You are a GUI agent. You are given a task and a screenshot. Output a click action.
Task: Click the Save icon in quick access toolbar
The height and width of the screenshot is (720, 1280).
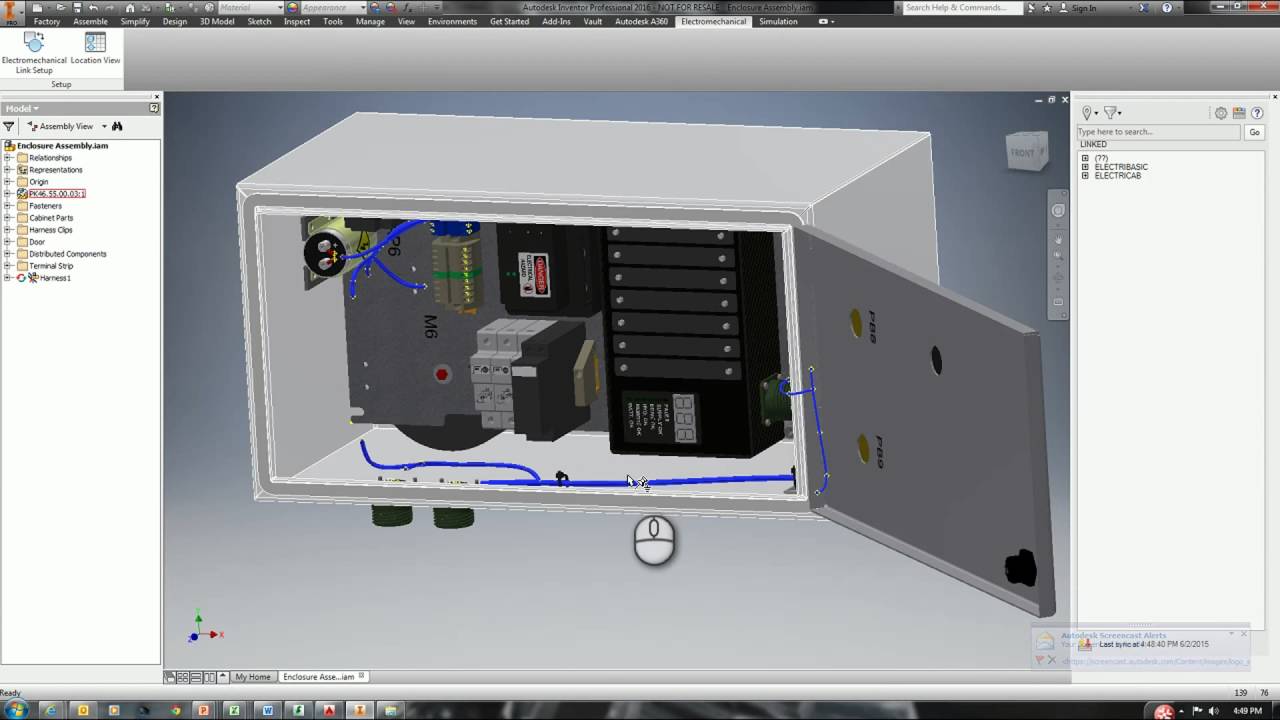[x=77, y=7]
